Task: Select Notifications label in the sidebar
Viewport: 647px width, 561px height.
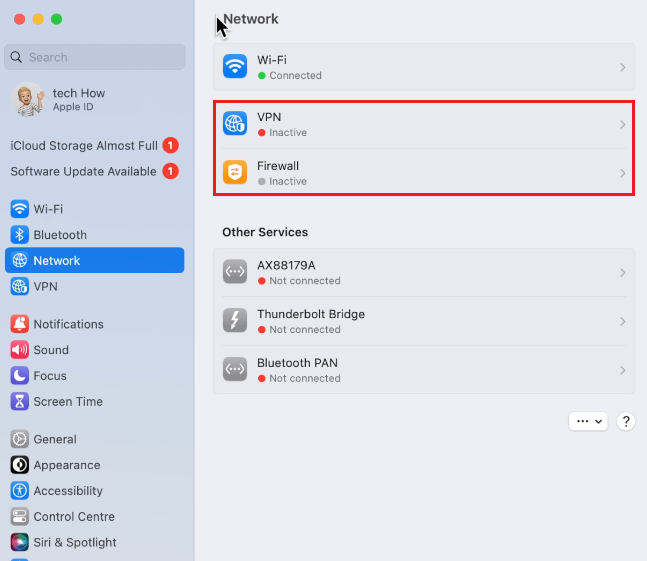Action: [68, 324]
